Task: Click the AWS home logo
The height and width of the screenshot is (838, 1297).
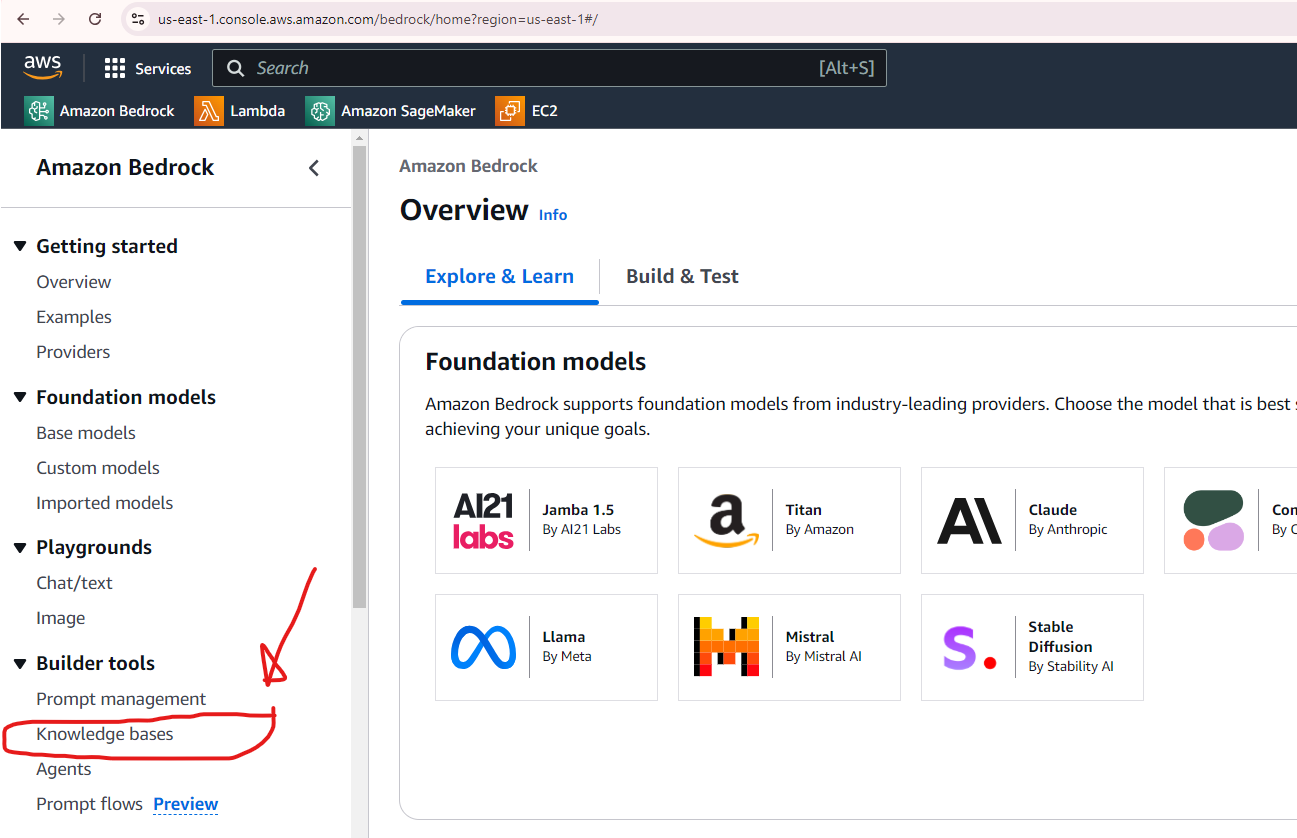Action: pyautogui.click(x=42, y=66)
